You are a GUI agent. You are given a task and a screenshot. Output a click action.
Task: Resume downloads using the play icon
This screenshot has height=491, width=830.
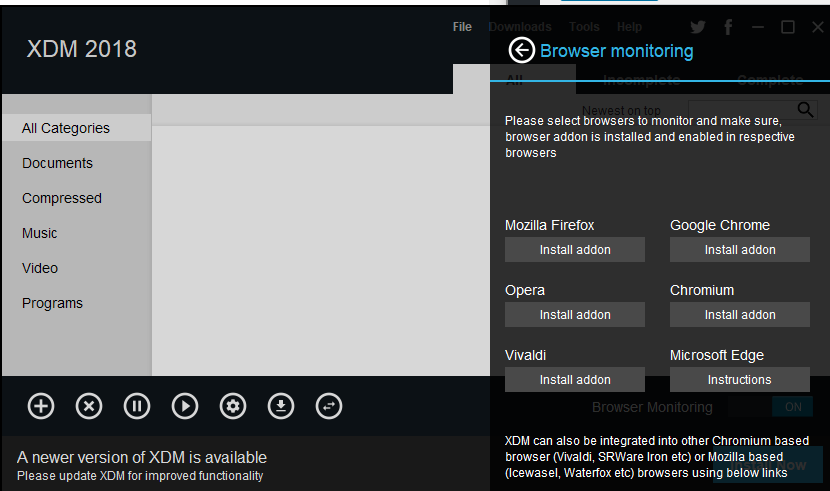click(x=185, y=406)
